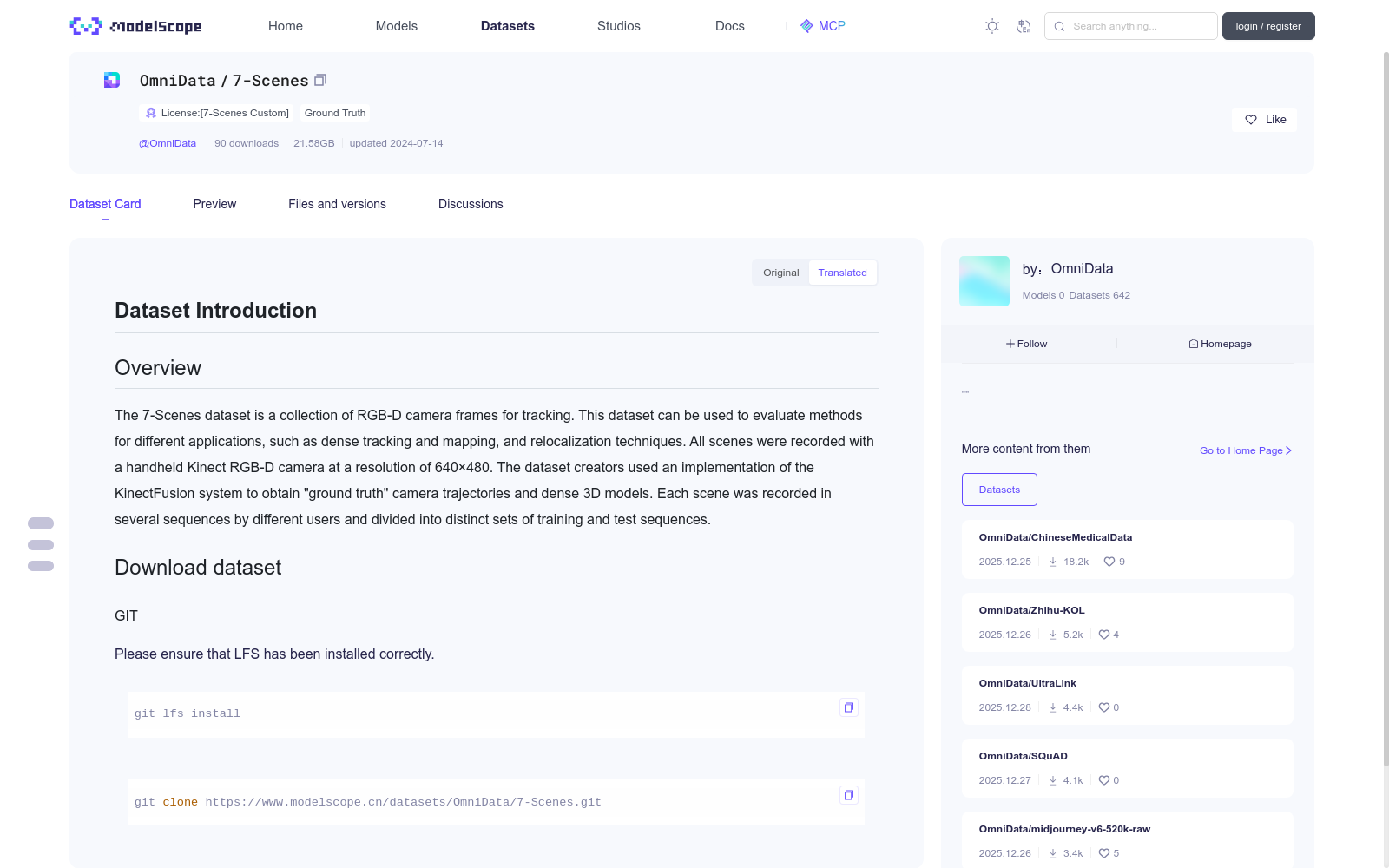Click the heart icon on ChineseMedicalData card

tap(1109, 562)
